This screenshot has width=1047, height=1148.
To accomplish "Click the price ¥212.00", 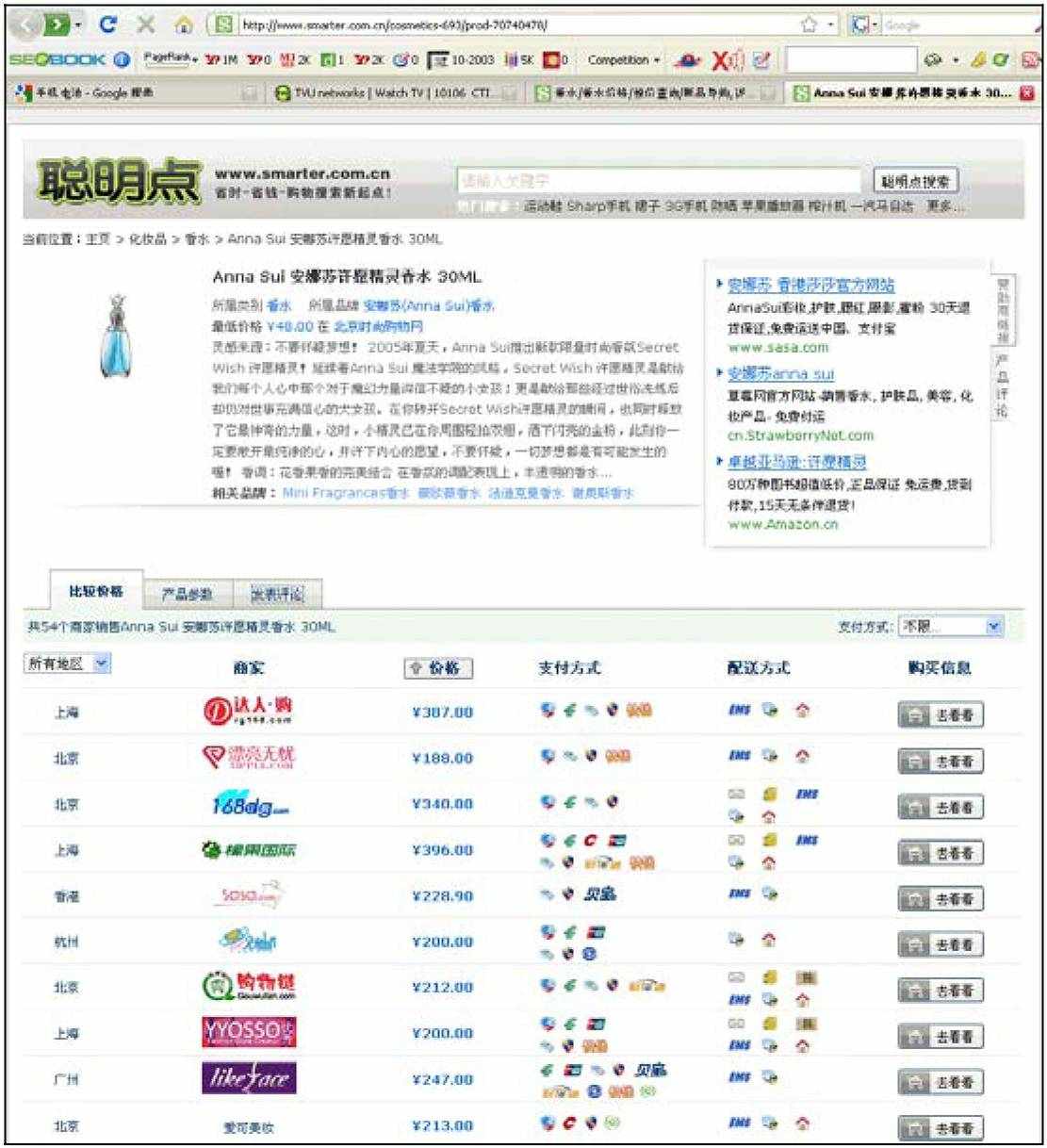I will (x=442, y=988).
